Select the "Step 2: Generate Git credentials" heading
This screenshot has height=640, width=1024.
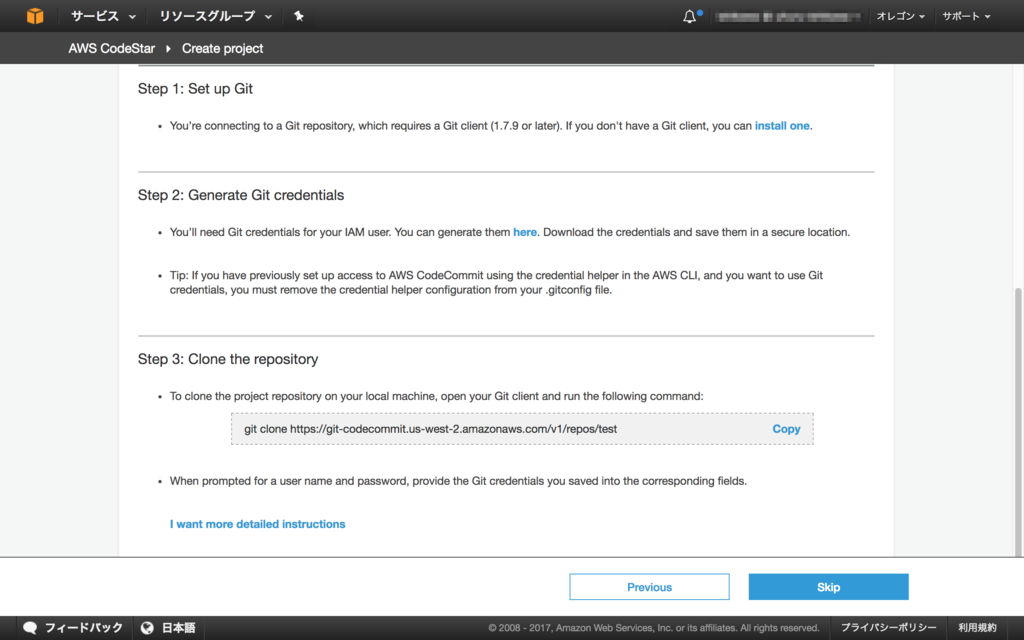tap(241, 195)
